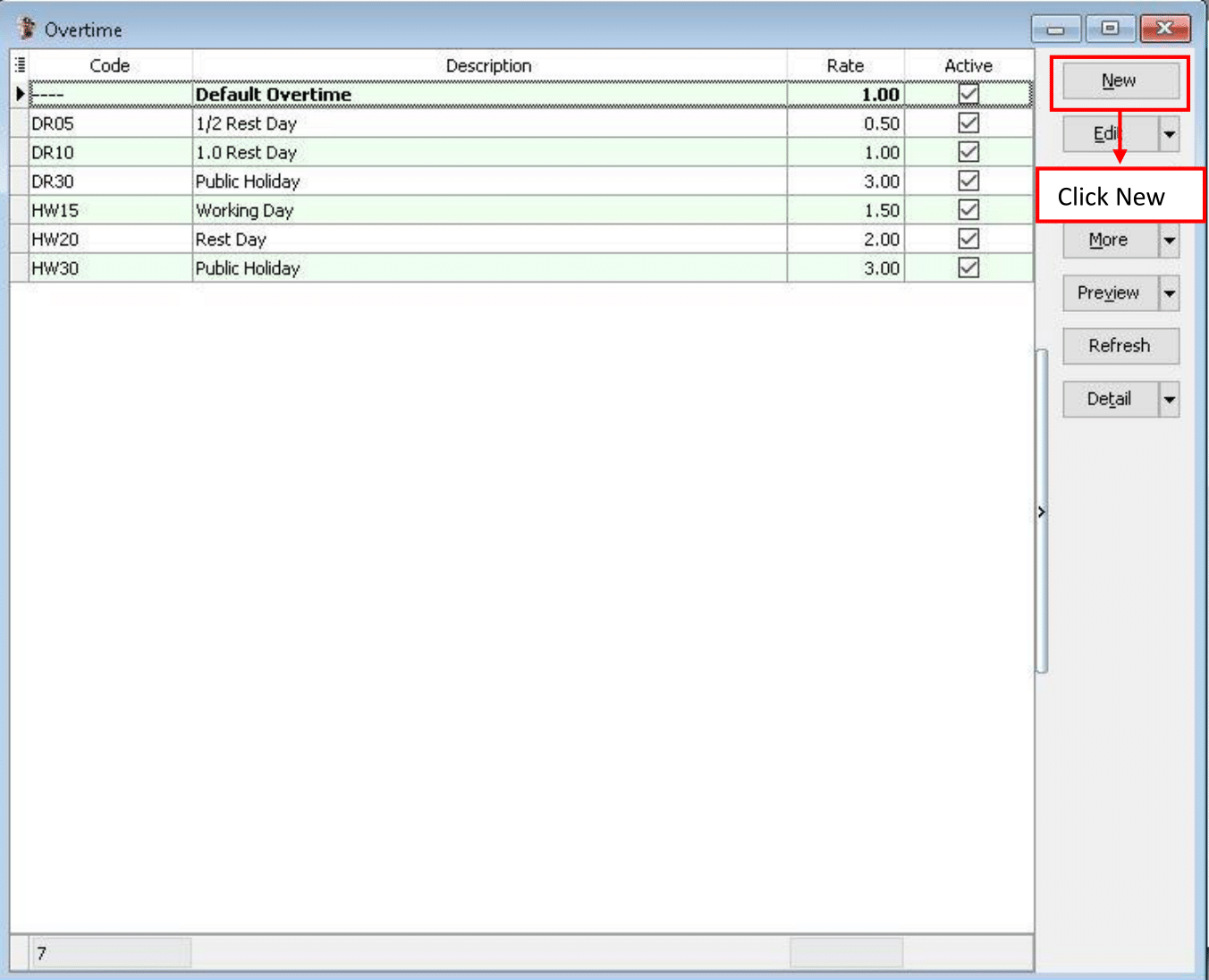Screen dimensions: 1209x980
Task: Toggle Active checkbox for HW30 Public Holiday
Action: pyautogui.click(x=968, y=268)
